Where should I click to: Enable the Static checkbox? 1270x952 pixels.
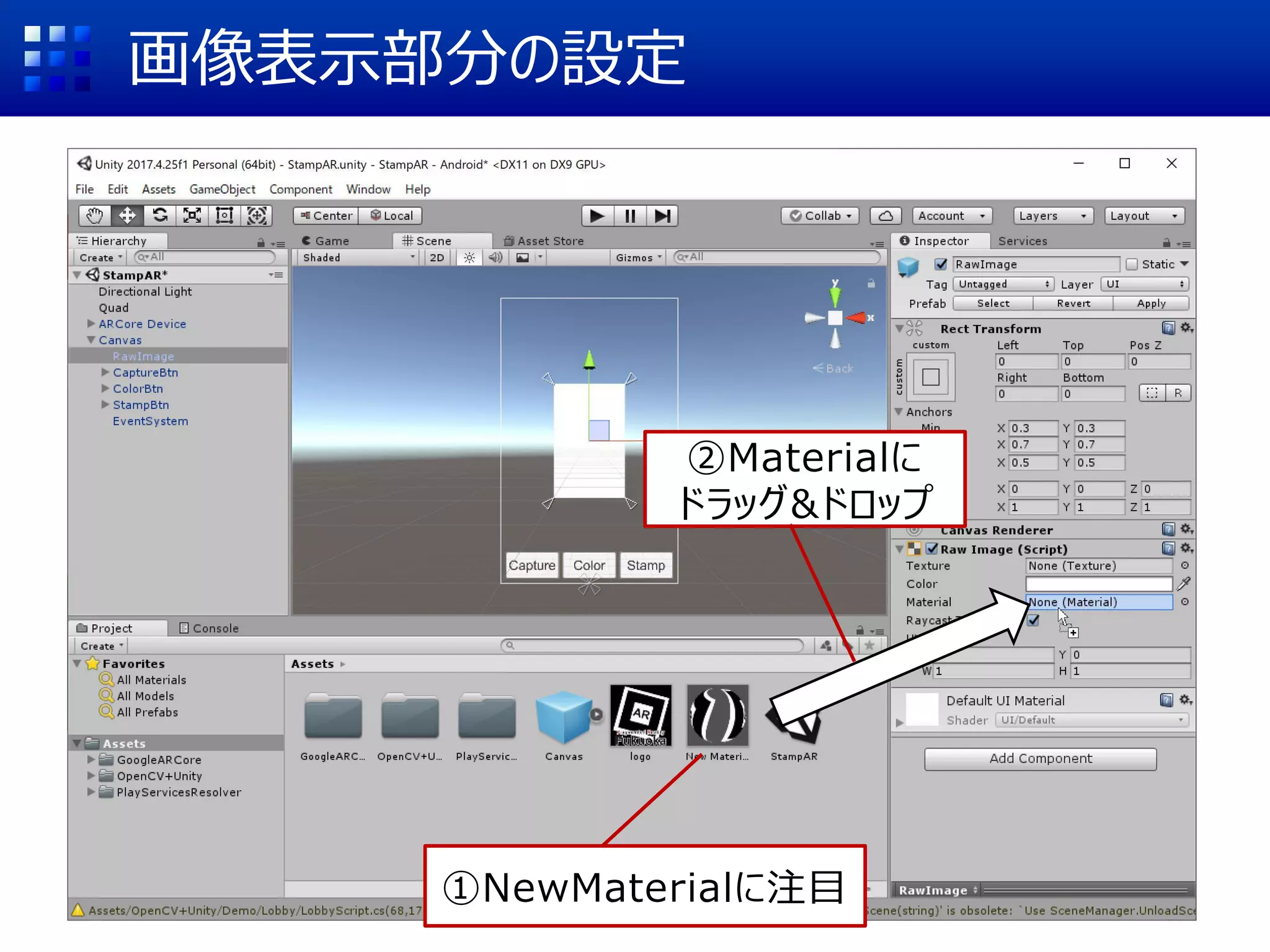[1132, 265]
